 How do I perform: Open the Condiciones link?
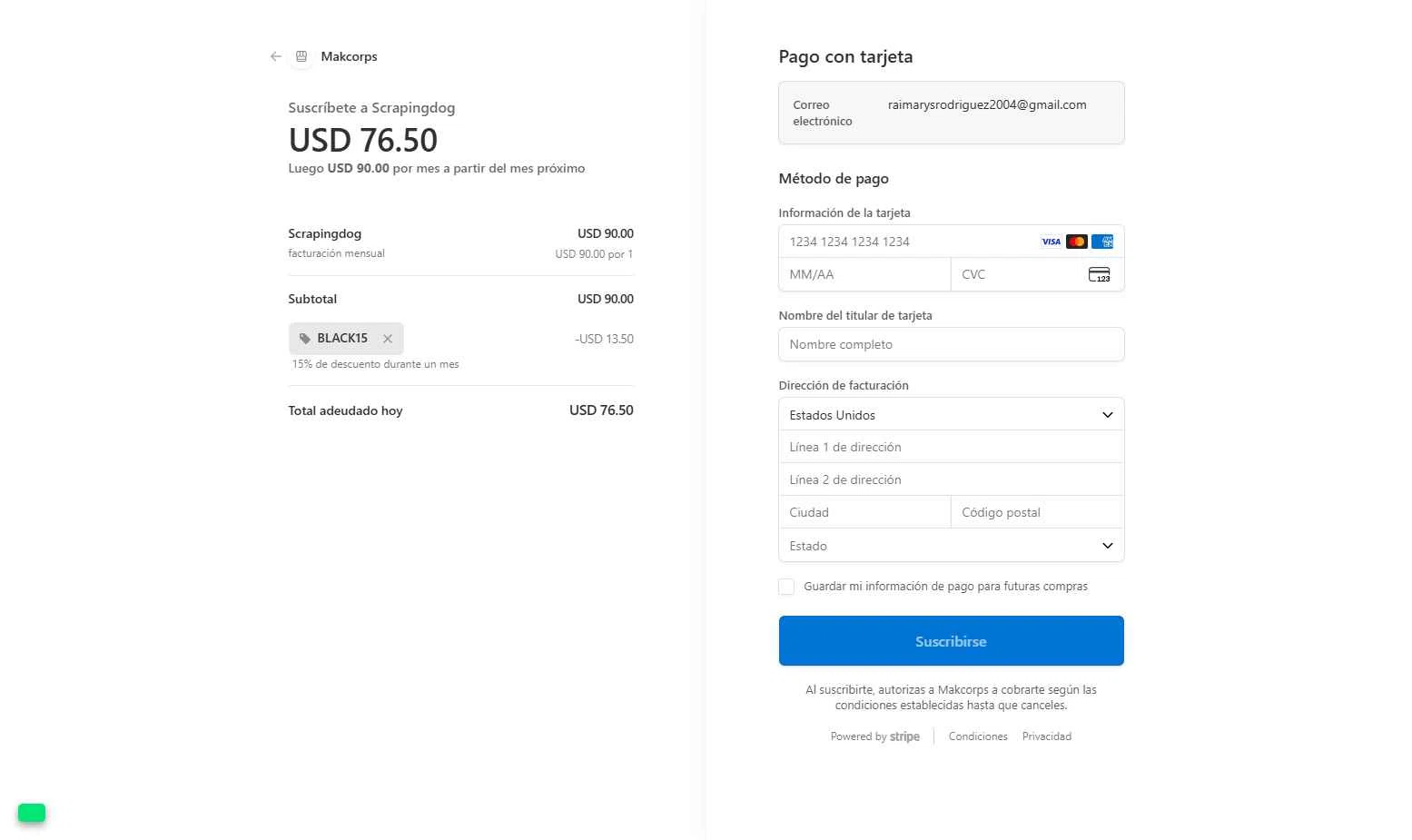pos(978,736)
